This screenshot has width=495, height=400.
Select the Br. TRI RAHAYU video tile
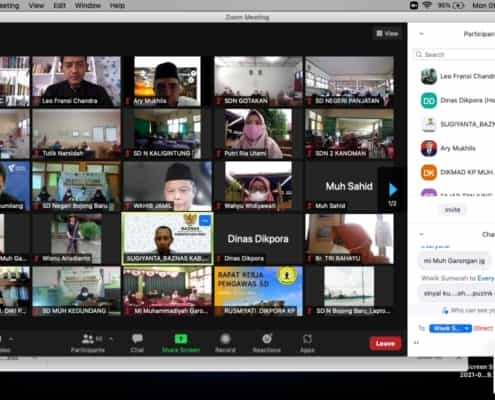click(x=349, y=239)
